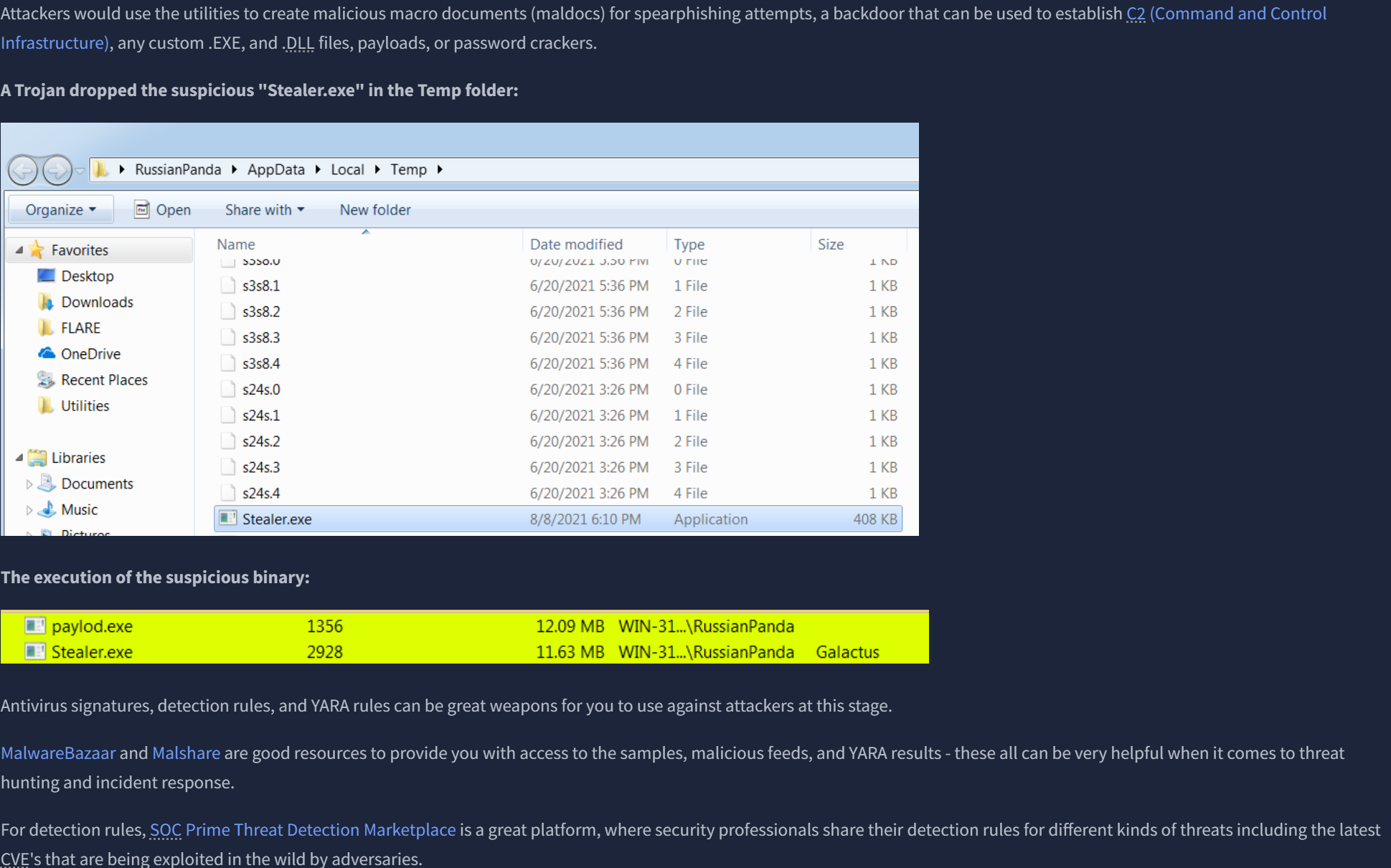Click the Music library icon
Image resolution: width=1391 pixels, height=868 pixels.
click(47, 509)
